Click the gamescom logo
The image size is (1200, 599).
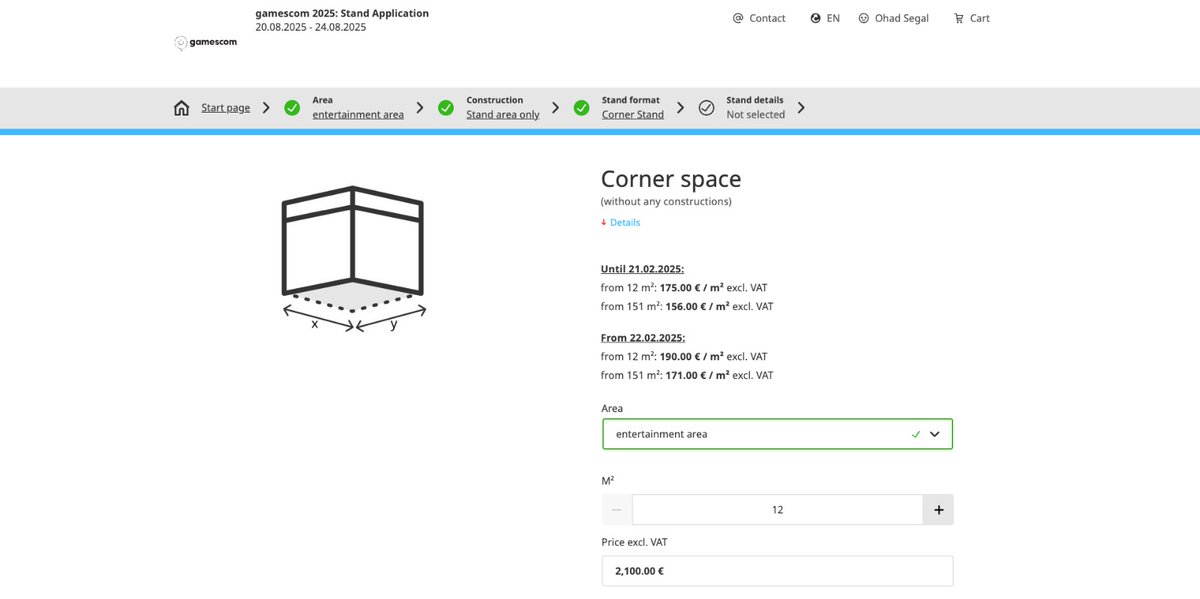(207, 43)
